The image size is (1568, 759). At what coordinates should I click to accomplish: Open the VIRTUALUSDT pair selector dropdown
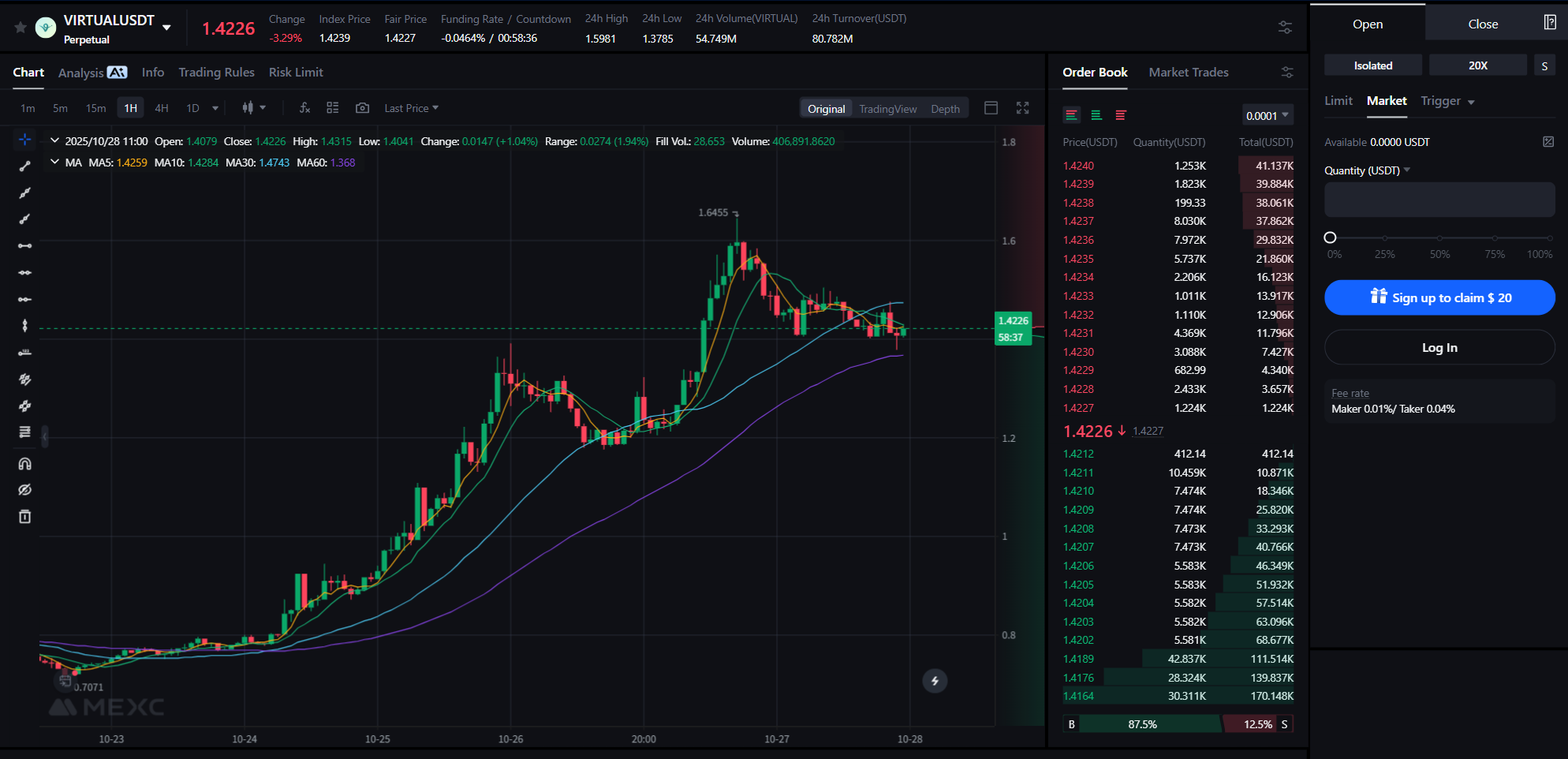pos(166,28)
